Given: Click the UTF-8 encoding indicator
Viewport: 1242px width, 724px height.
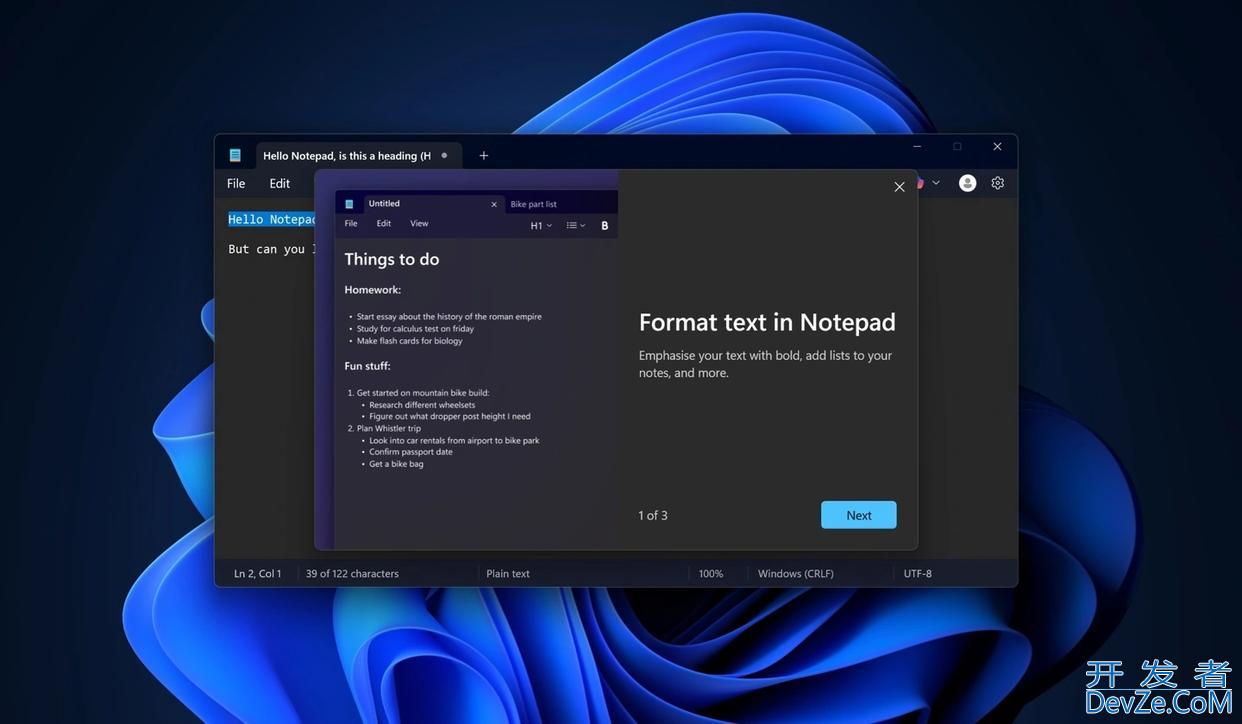Looking at the screenshot, I should click(917, 574).
